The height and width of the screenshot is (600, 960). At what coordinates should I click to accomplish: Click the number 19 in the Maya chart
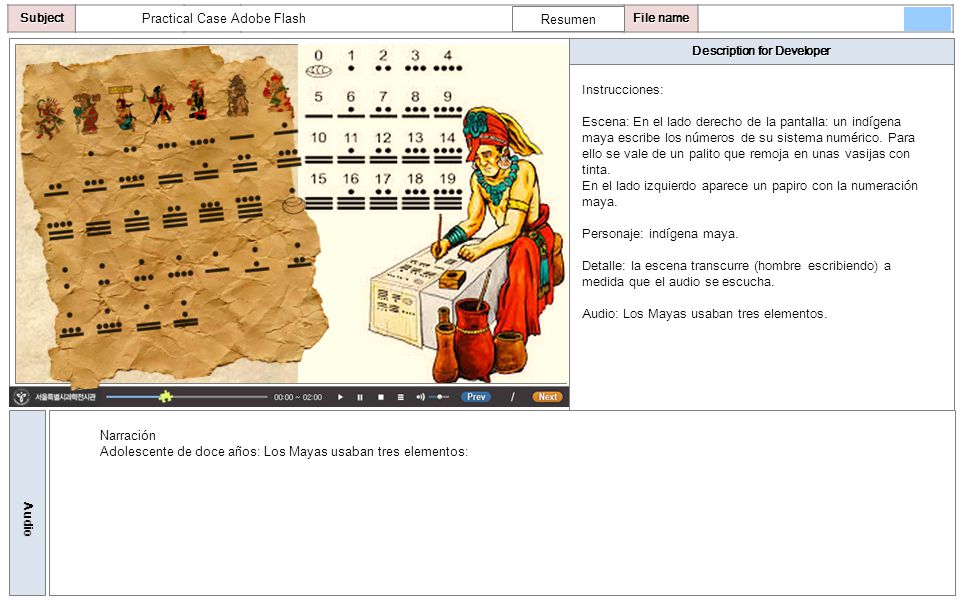448,179
